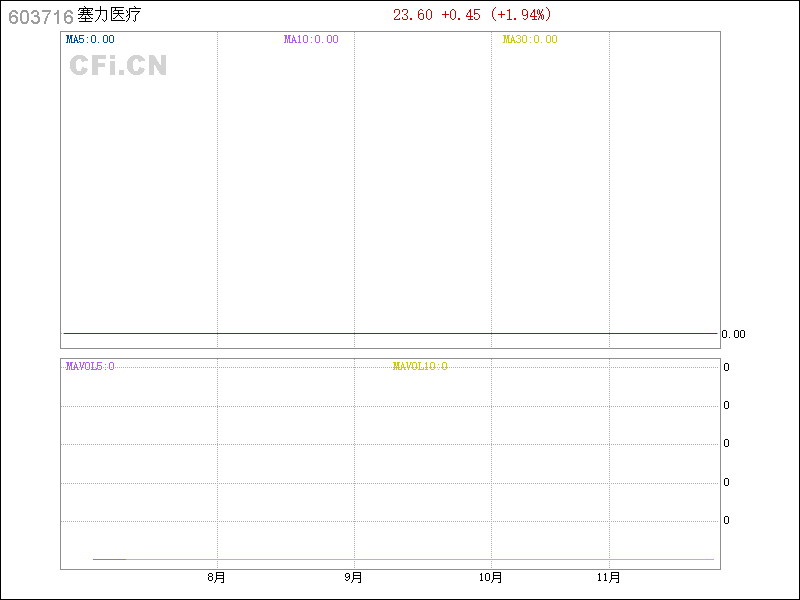Viewport: 800px width, 600px height.
Task: Click the current price 23.60
Action: (413, 15)
